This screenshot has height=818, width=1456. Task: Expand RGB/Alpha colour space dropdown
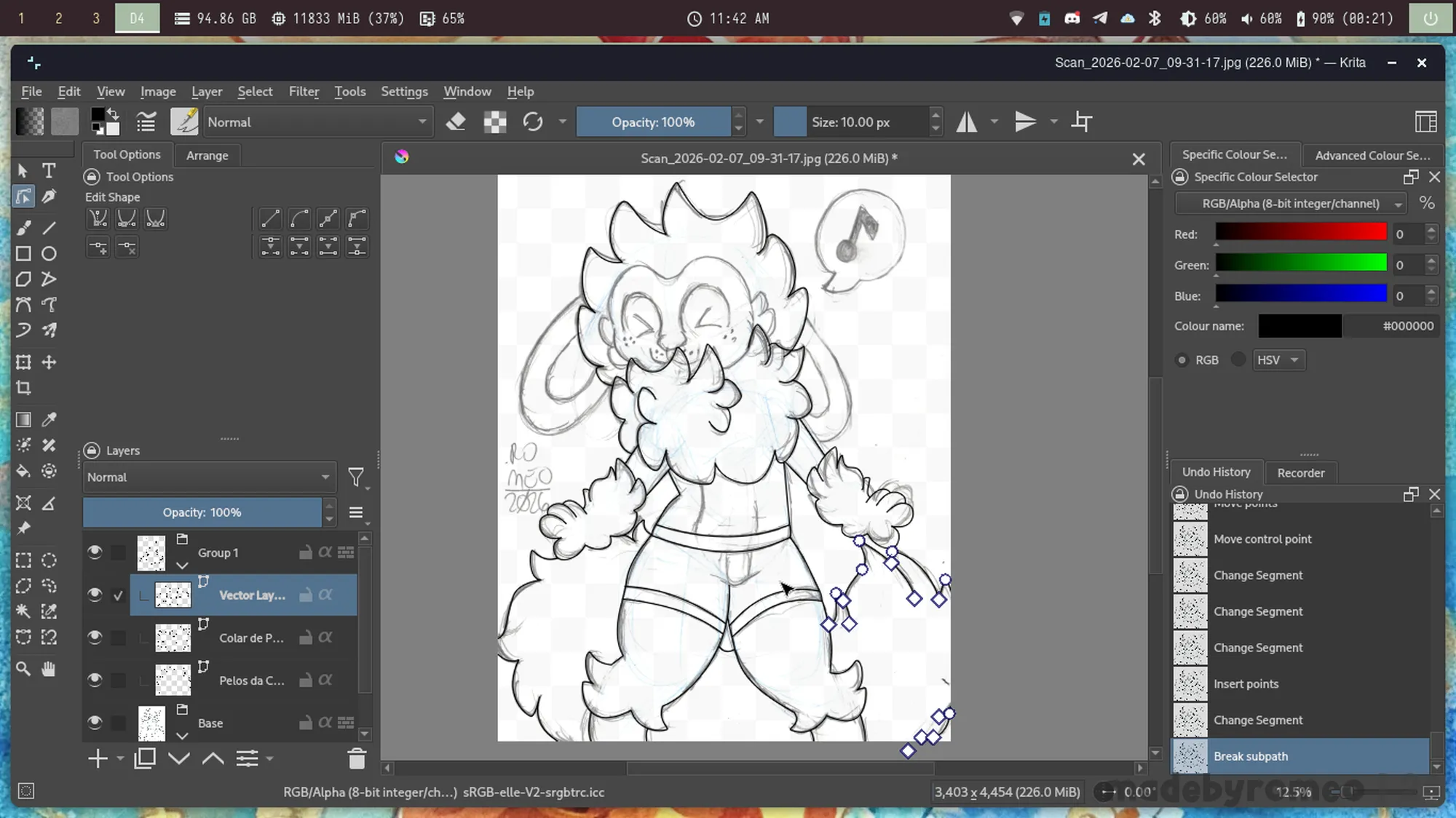pyautogui.click(x=1290, y=204)
